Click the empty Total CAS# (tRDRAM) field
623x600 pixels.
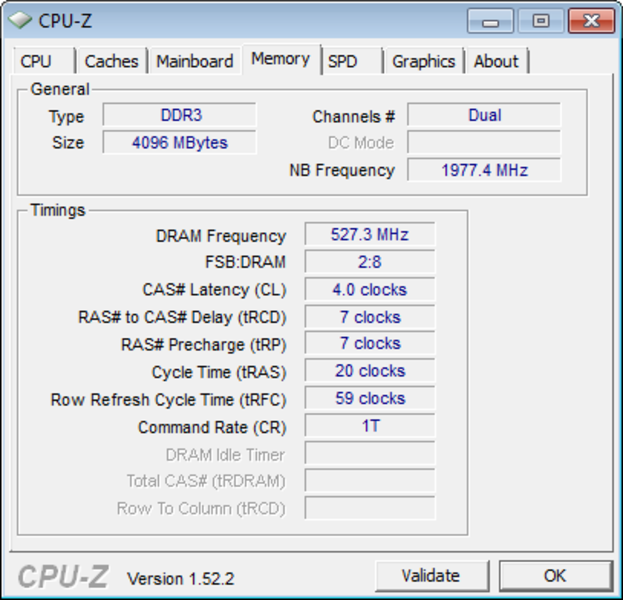click(x=370, y=480)
